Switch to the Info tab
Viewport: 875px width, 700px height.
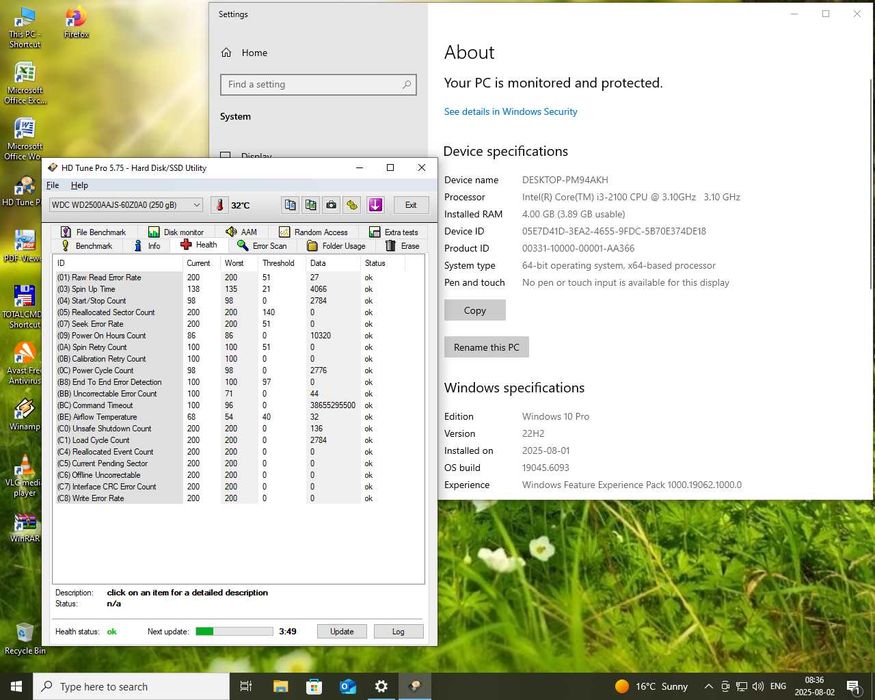click(x=147, y=246)
